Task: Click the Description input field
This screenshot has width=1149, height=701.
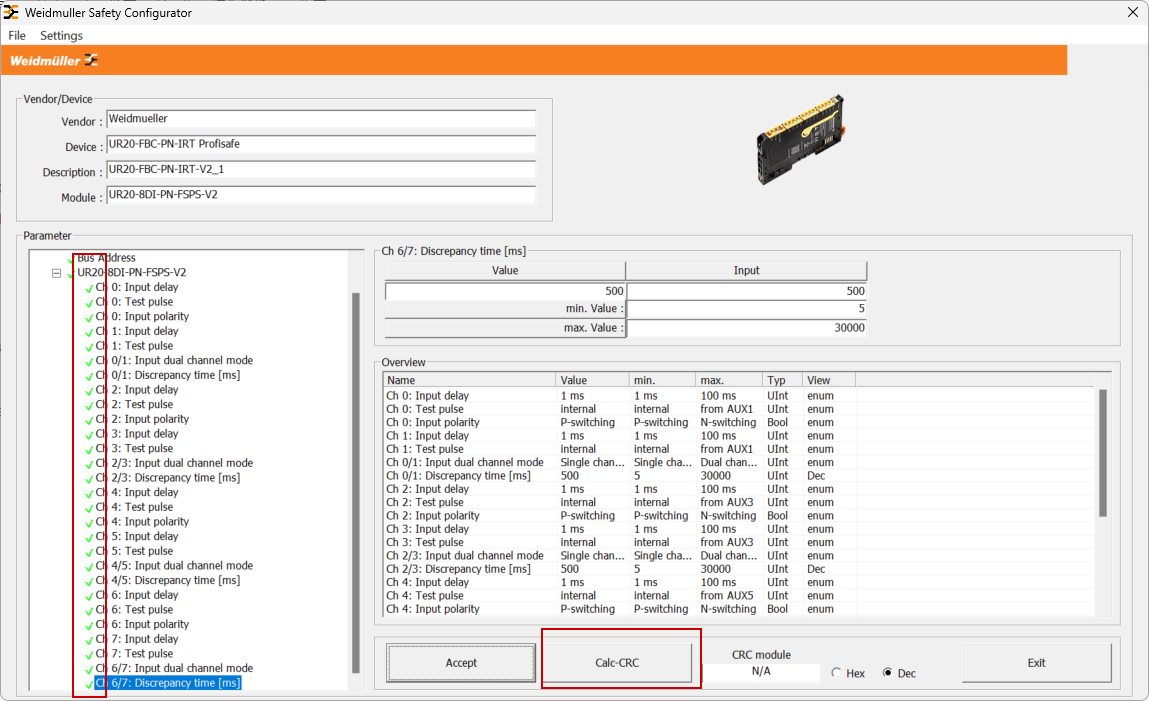Action: point(321,169)
